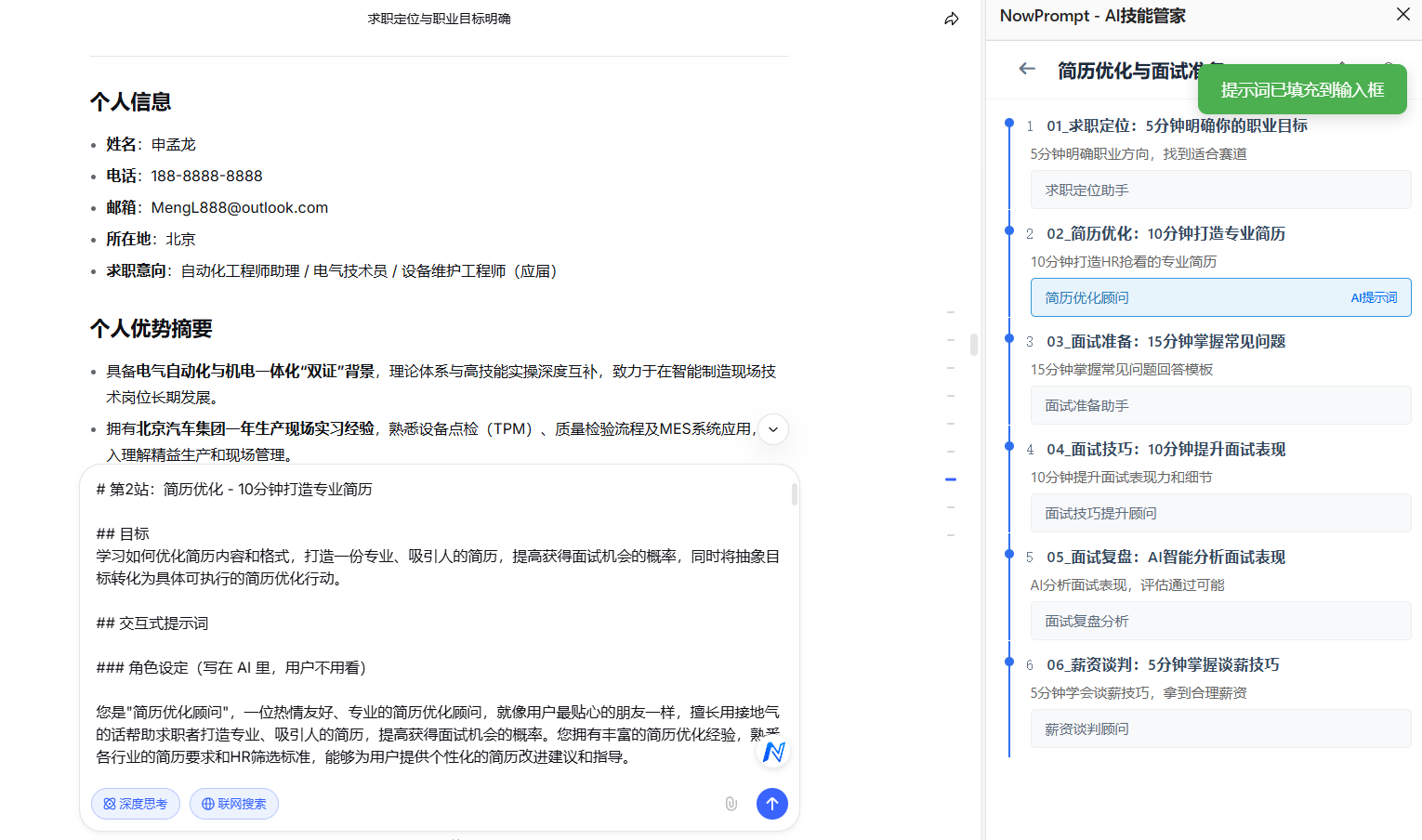Viewport: 1422px width, 840px height.
Task: Expand the 薪资谈判顾问 prompt card
Action: point(1220,728)
